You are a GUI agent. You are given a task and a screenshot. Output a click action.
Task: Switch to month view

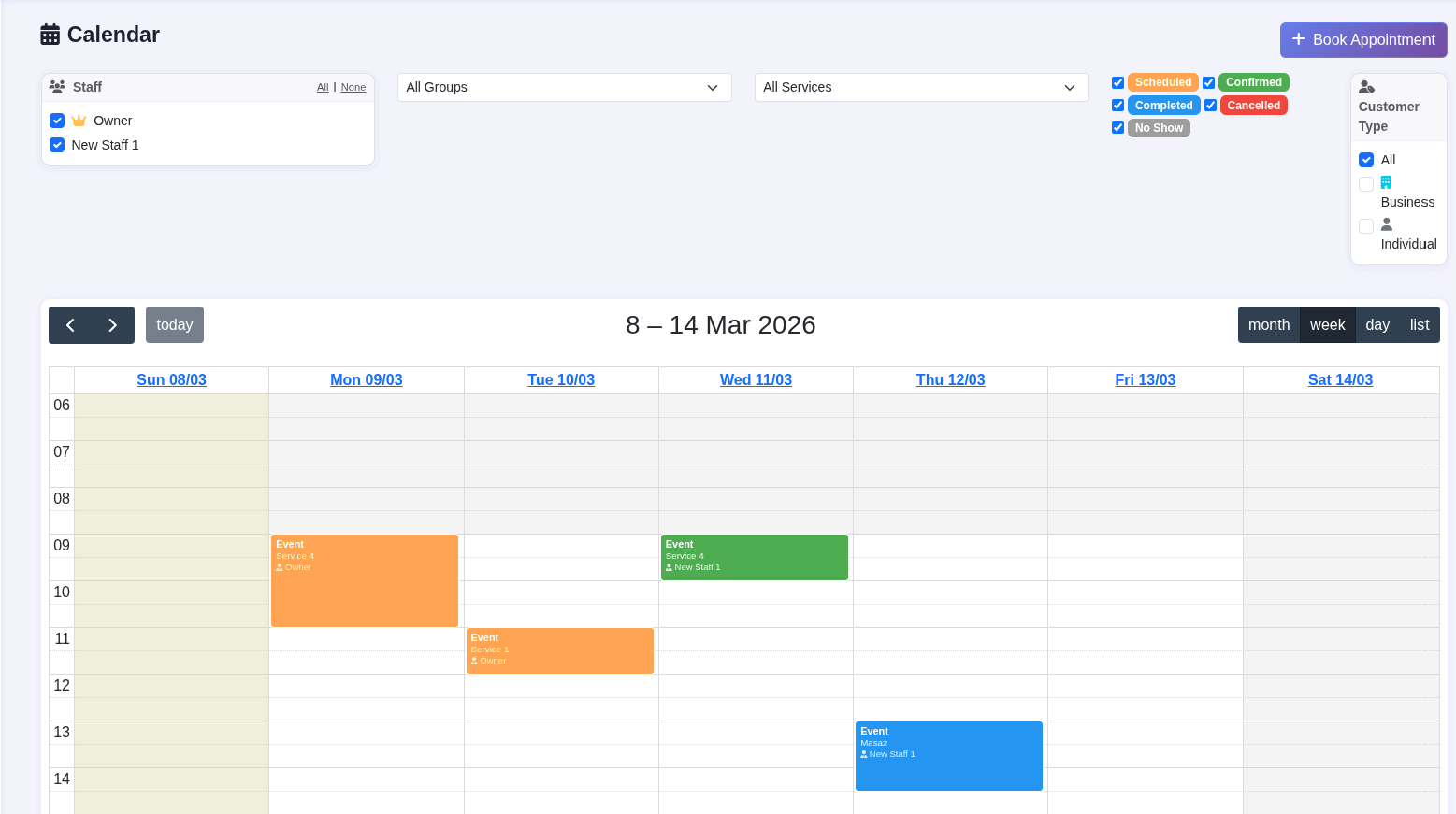[x=1268, y=324]
